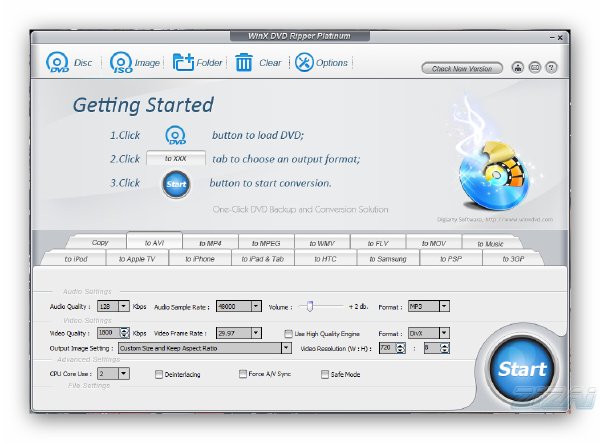The width and height of the screenshot is (600, 443).
Task: Select the to Apple TV tab
Action: (137, 259)
